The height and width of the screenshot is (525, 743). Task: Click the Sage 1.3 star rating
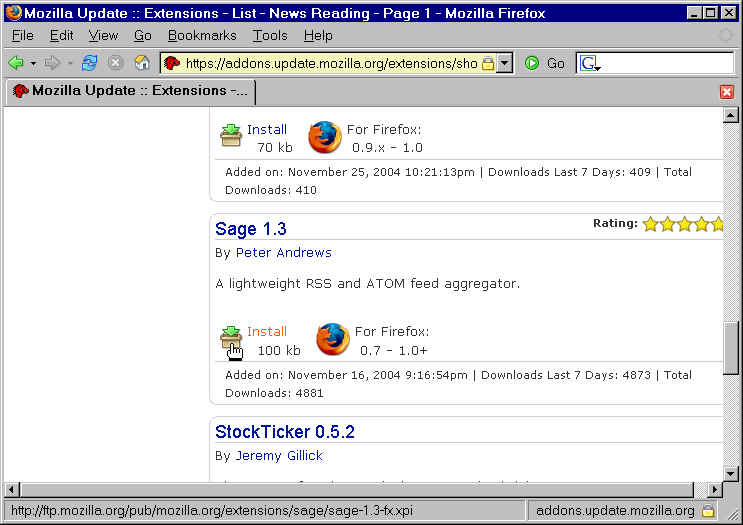point(682,224)
